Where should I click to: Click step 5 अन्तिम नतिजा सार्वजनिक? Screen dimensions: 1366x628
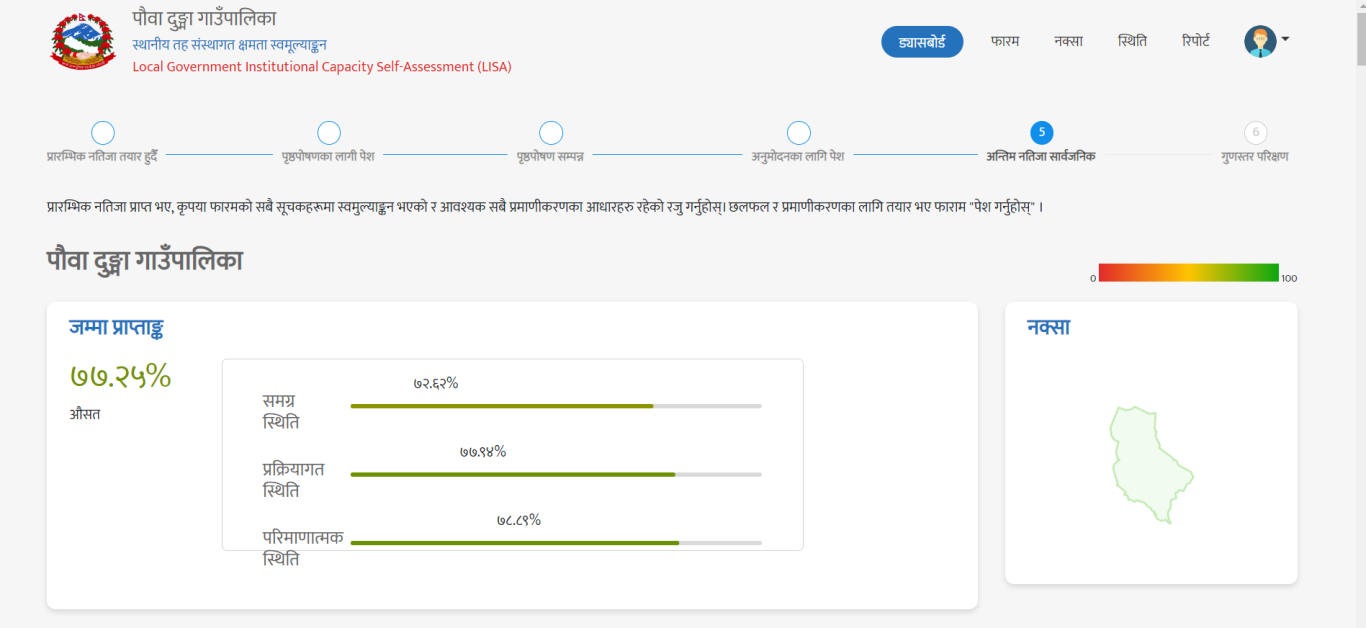(1041, 133)
